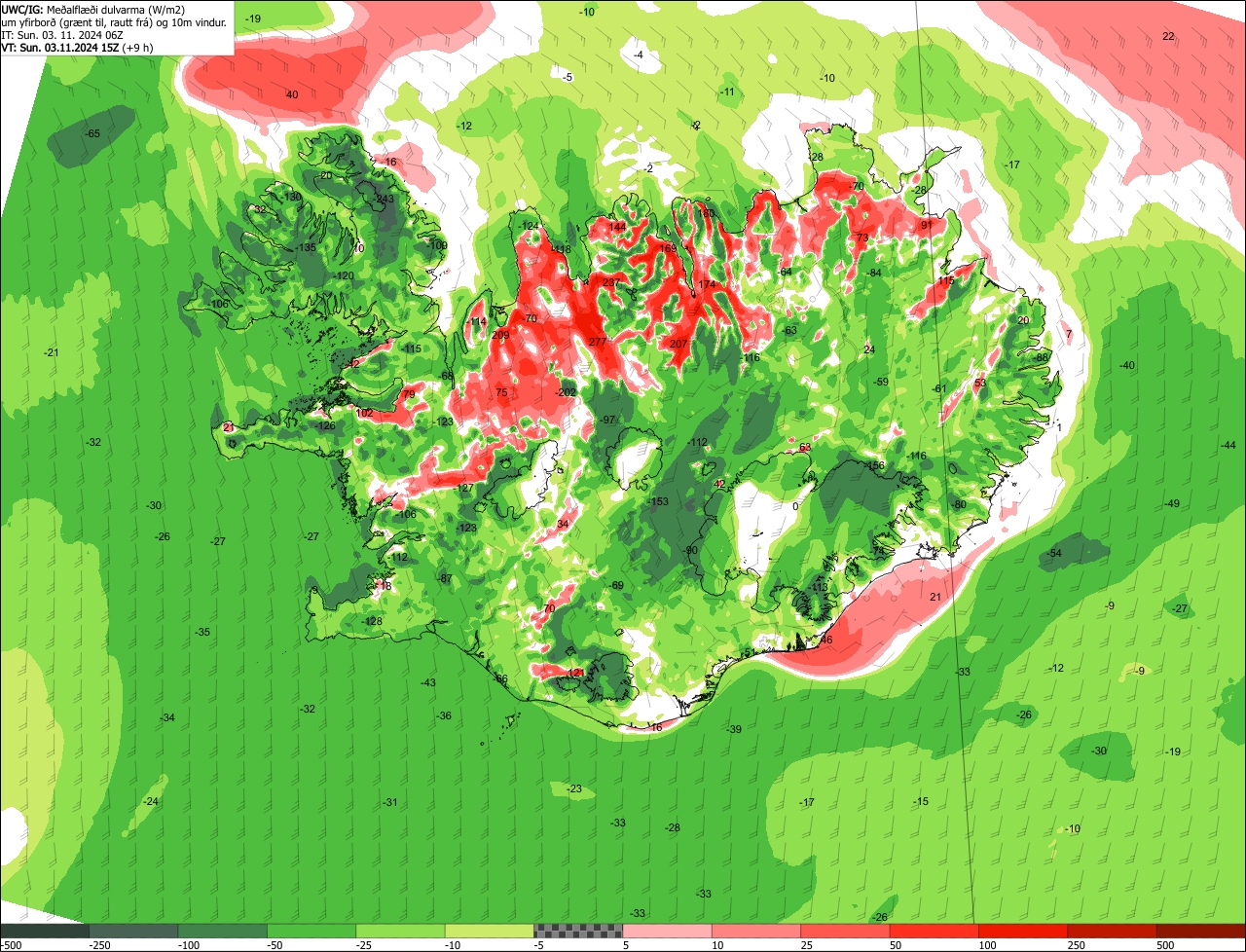This screenshot has width=1246, height=952.
Task: Click the legend color band between 50 and 100
Action: (x=934, y=931)
